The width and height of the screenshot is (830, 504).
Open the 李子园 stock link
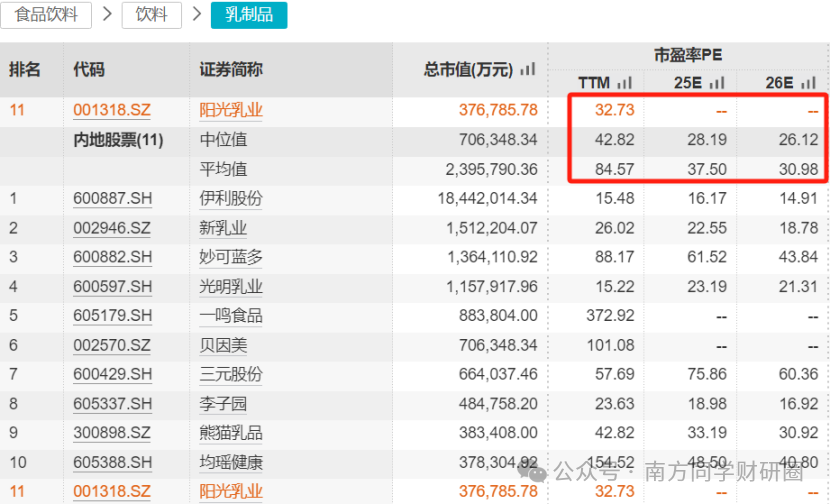pyautogui.click(x=223, y=404)
